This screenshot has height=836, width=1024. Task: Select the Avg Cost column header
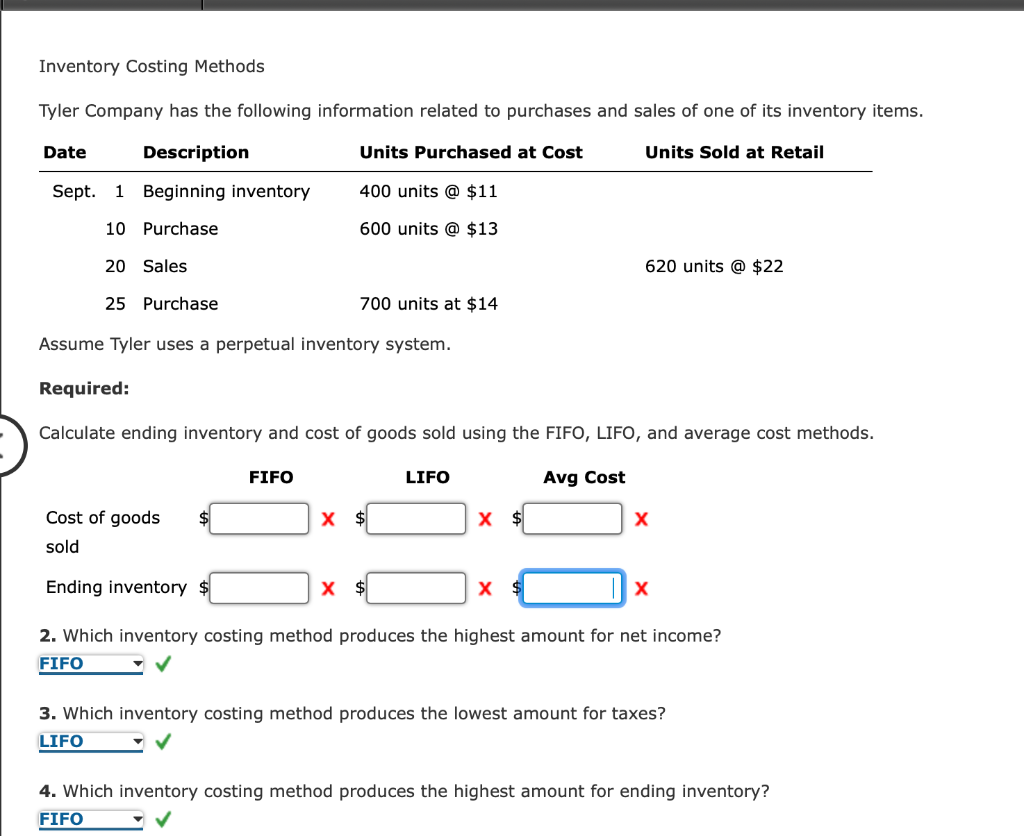point(584,477)
